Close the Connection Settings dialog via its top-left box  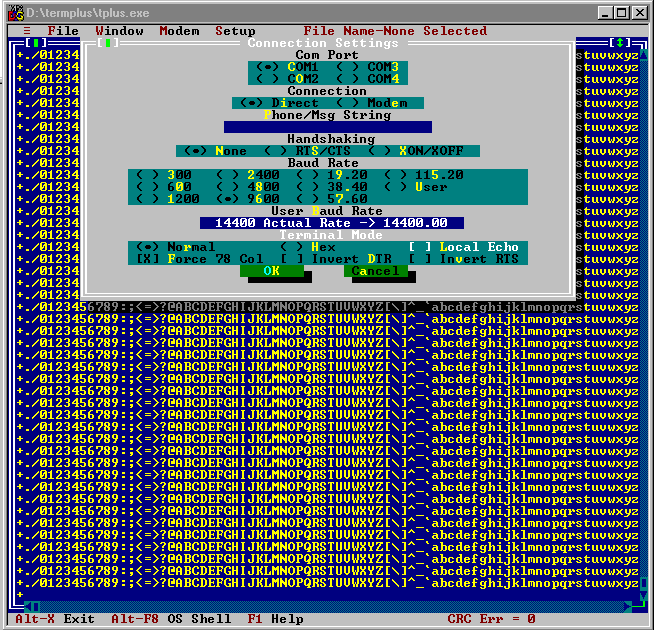pos(108,43)
